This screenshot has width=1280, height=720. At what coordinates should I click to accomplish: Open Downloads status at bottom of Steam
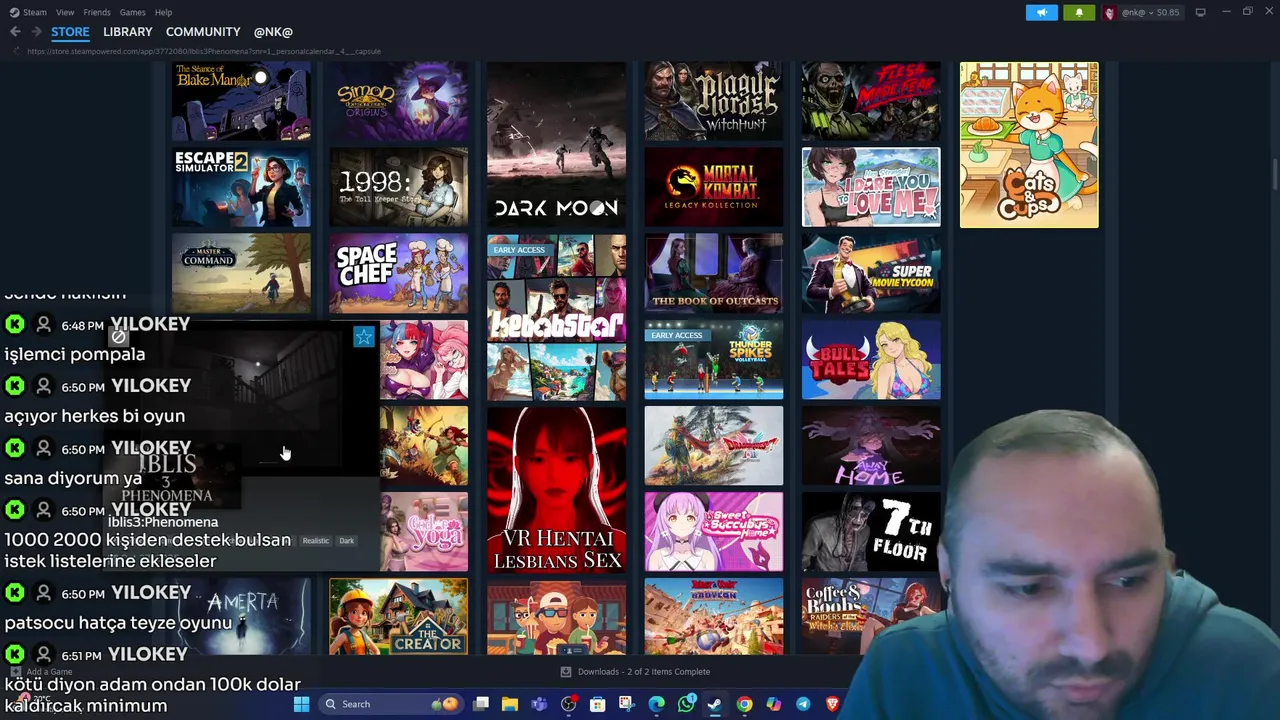tap(634, 672)
